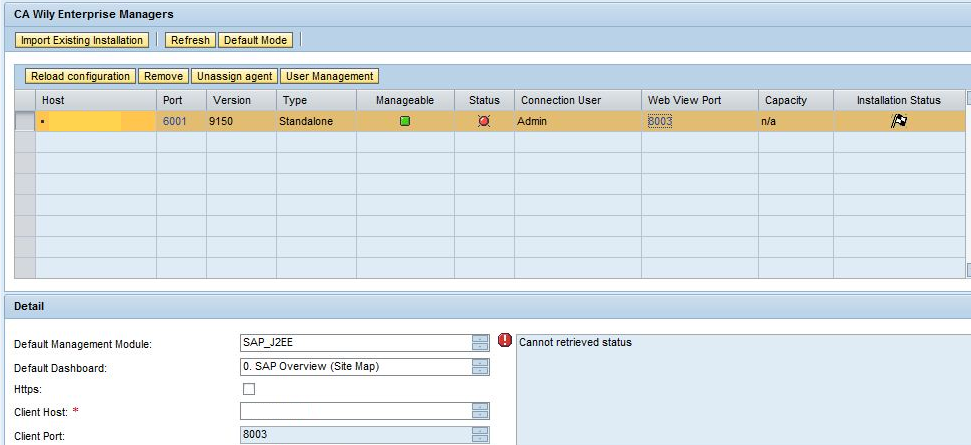Click Connection User column header

(x=578, y=100)
